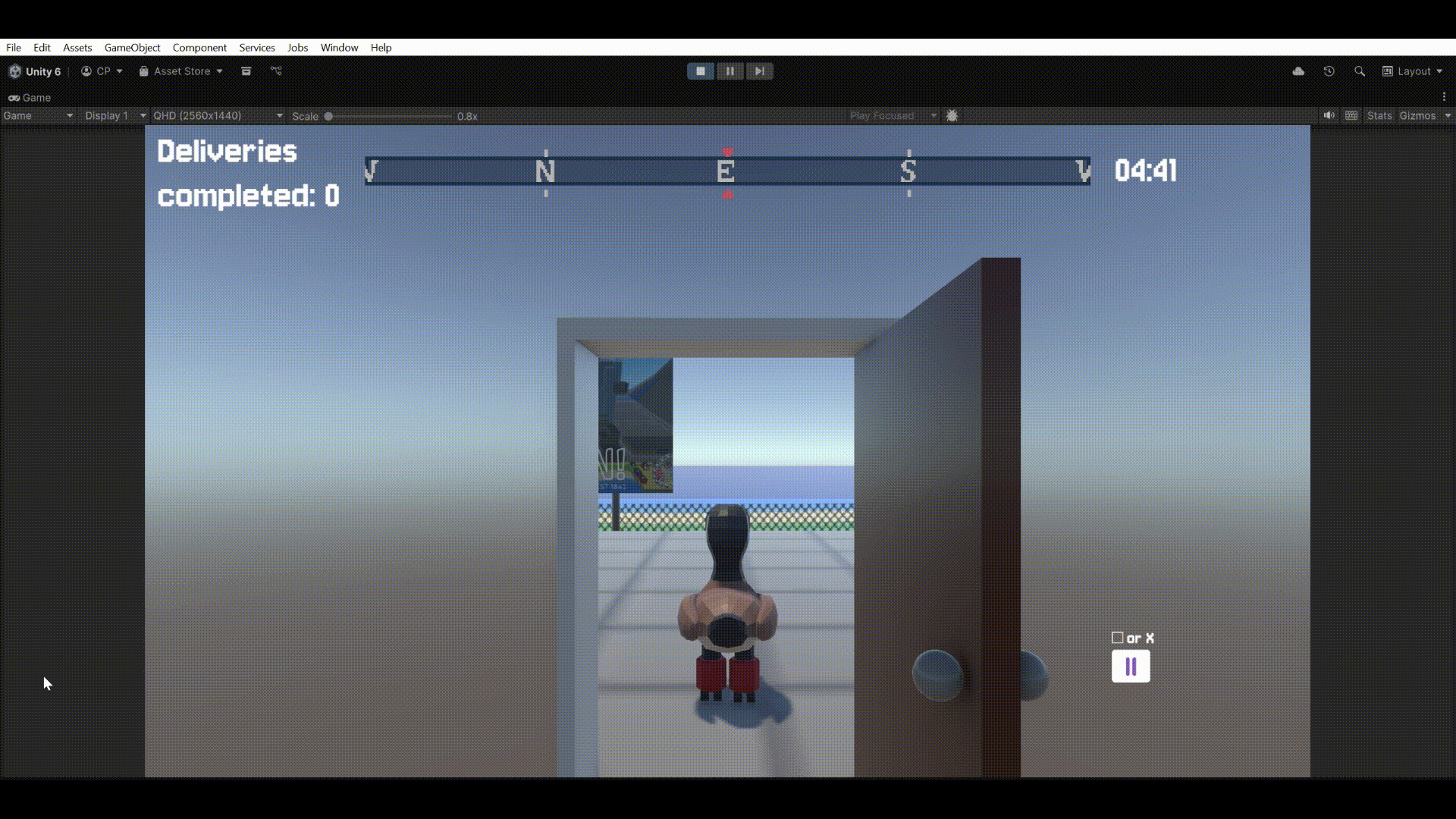Select the Game view tab
Screen dimensions: 1456x819
pyautogui.click(x=30, y=98)
